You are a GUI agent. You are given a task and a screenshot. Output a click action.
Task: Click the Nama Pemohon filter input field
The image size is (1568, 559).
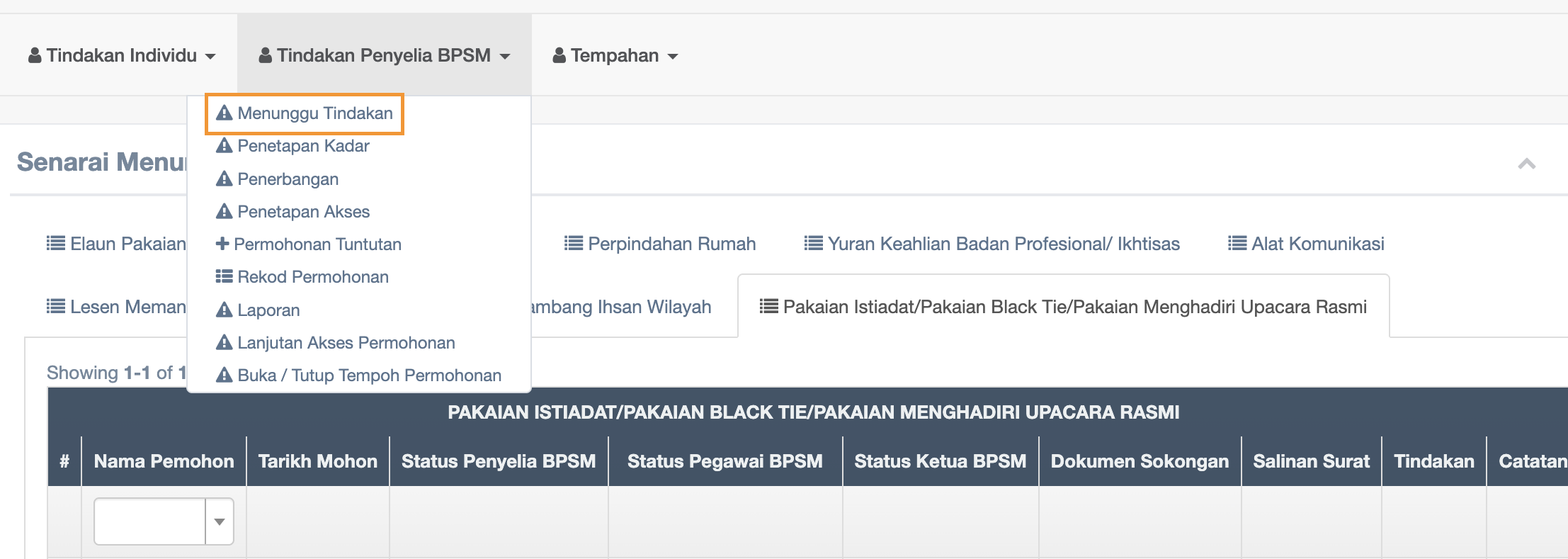(150, 521)
